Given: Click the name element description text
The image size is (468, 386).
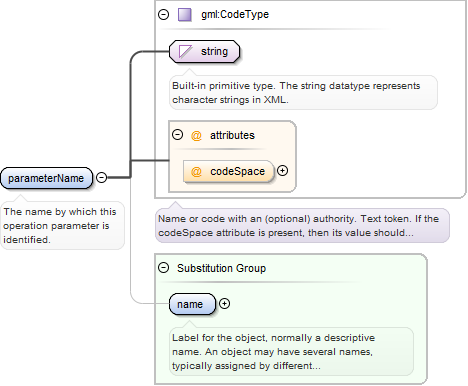Looking at the screenshot, I should pos(291,352).
